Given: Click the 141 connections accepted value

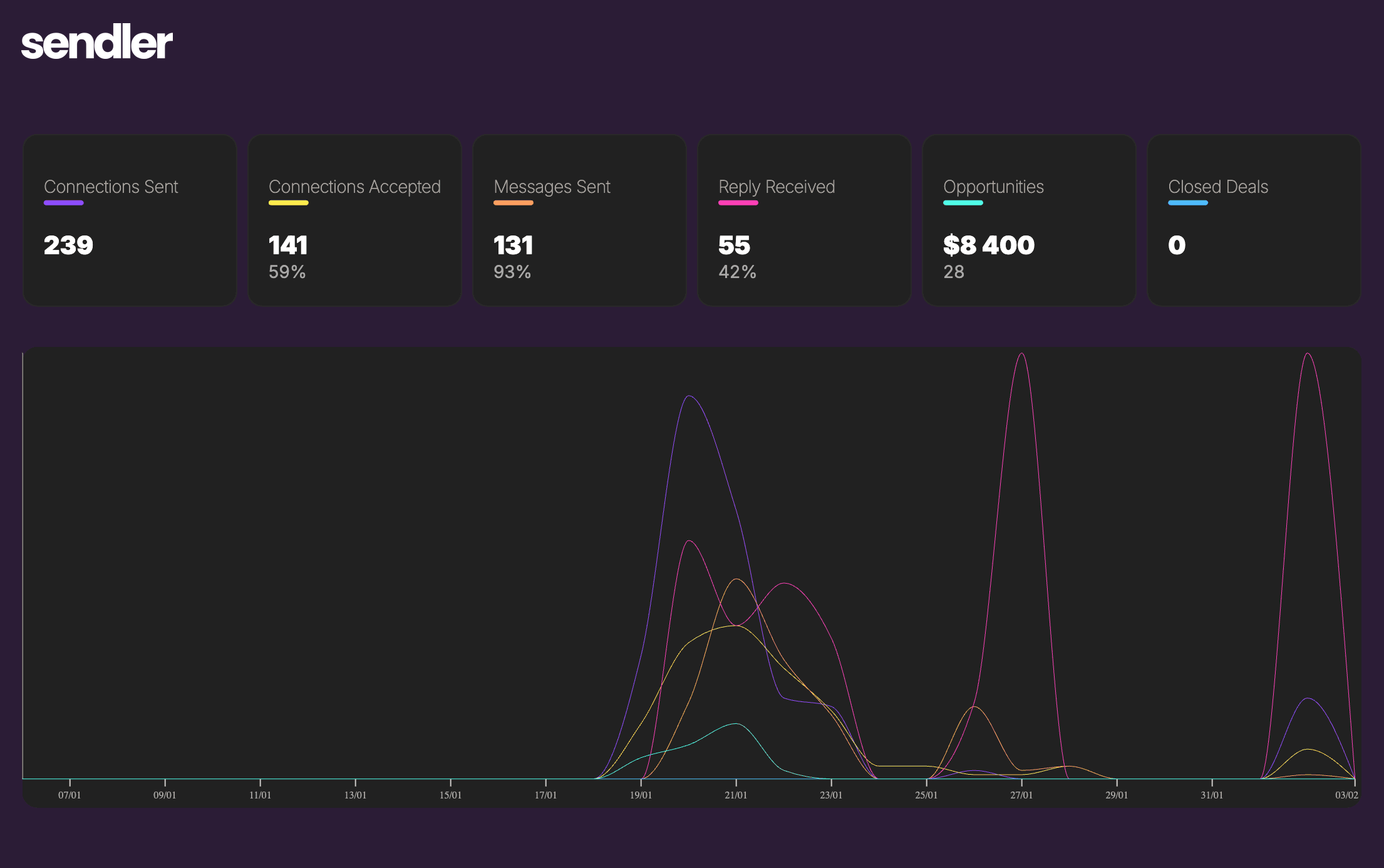Looking at the screenshot, I should coord(288,245).
